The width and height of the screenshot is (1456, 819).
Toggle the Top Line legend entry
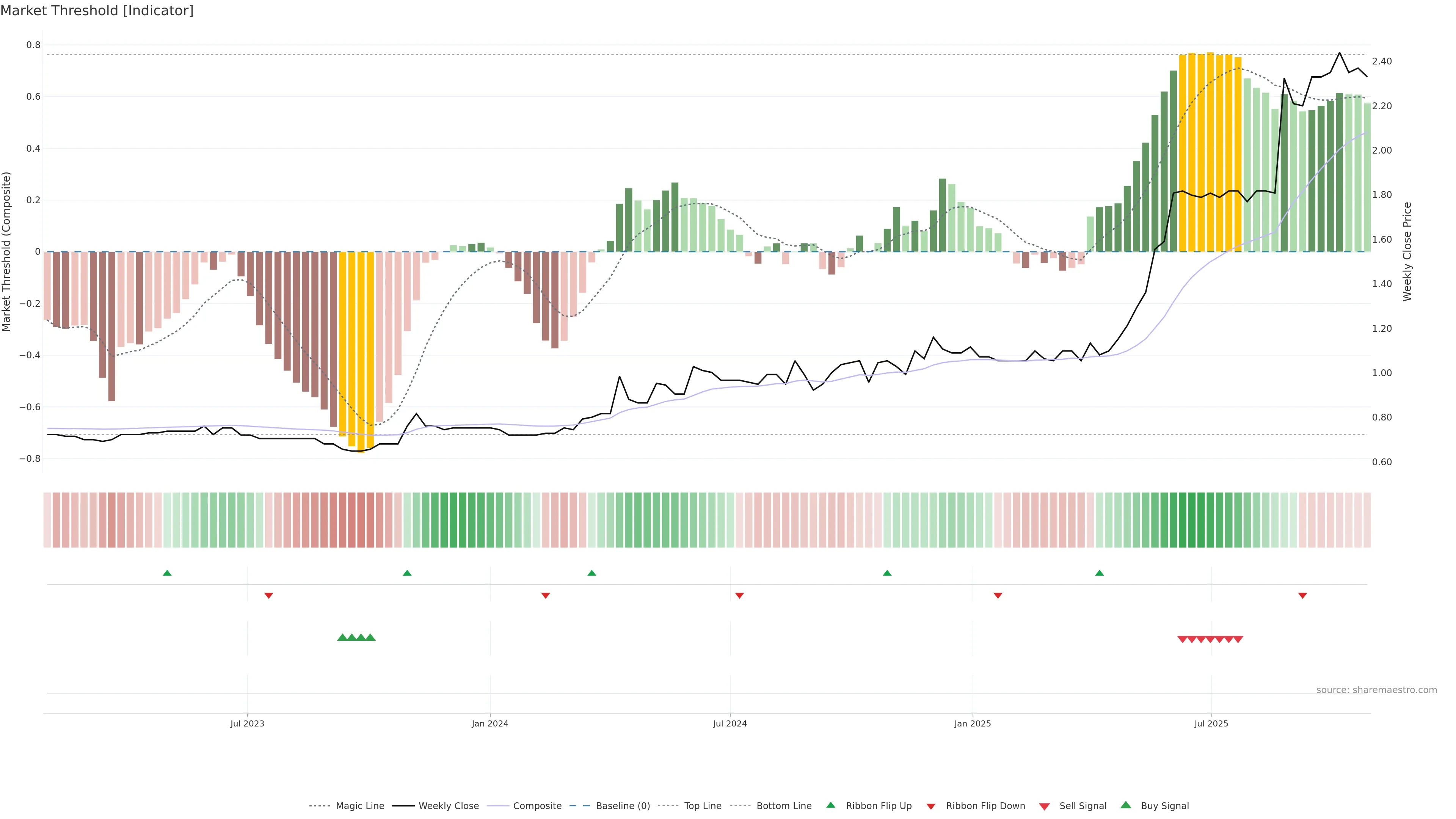coord(703,806)
